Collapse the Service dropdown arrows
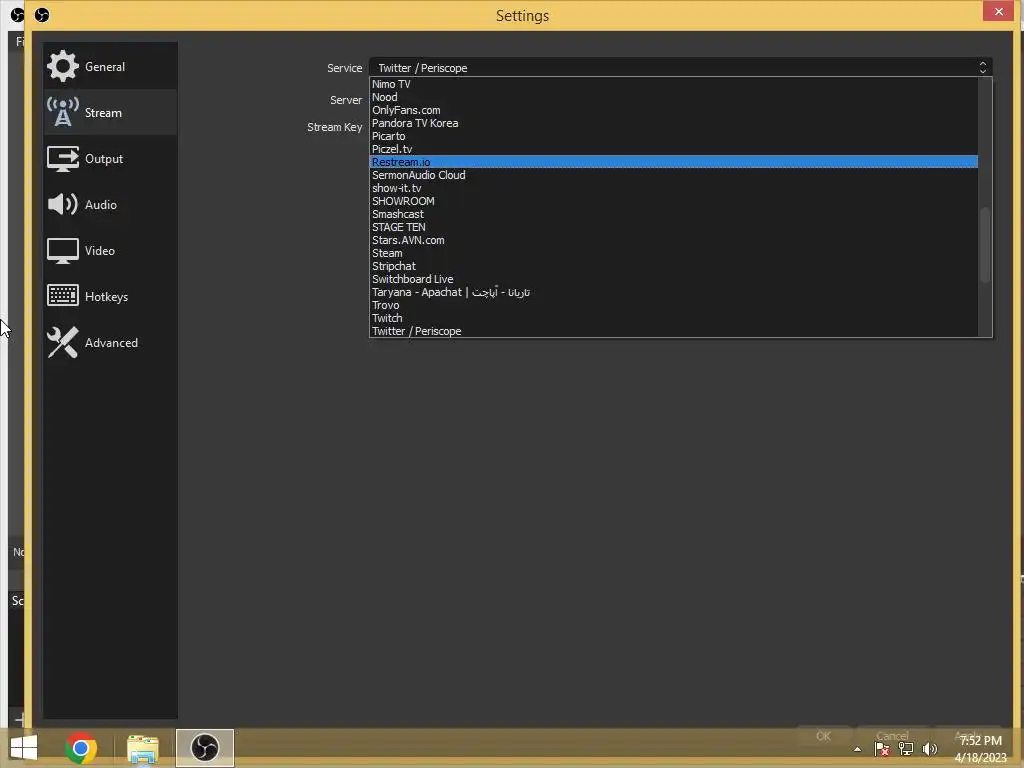 click(x=982, y=67)
